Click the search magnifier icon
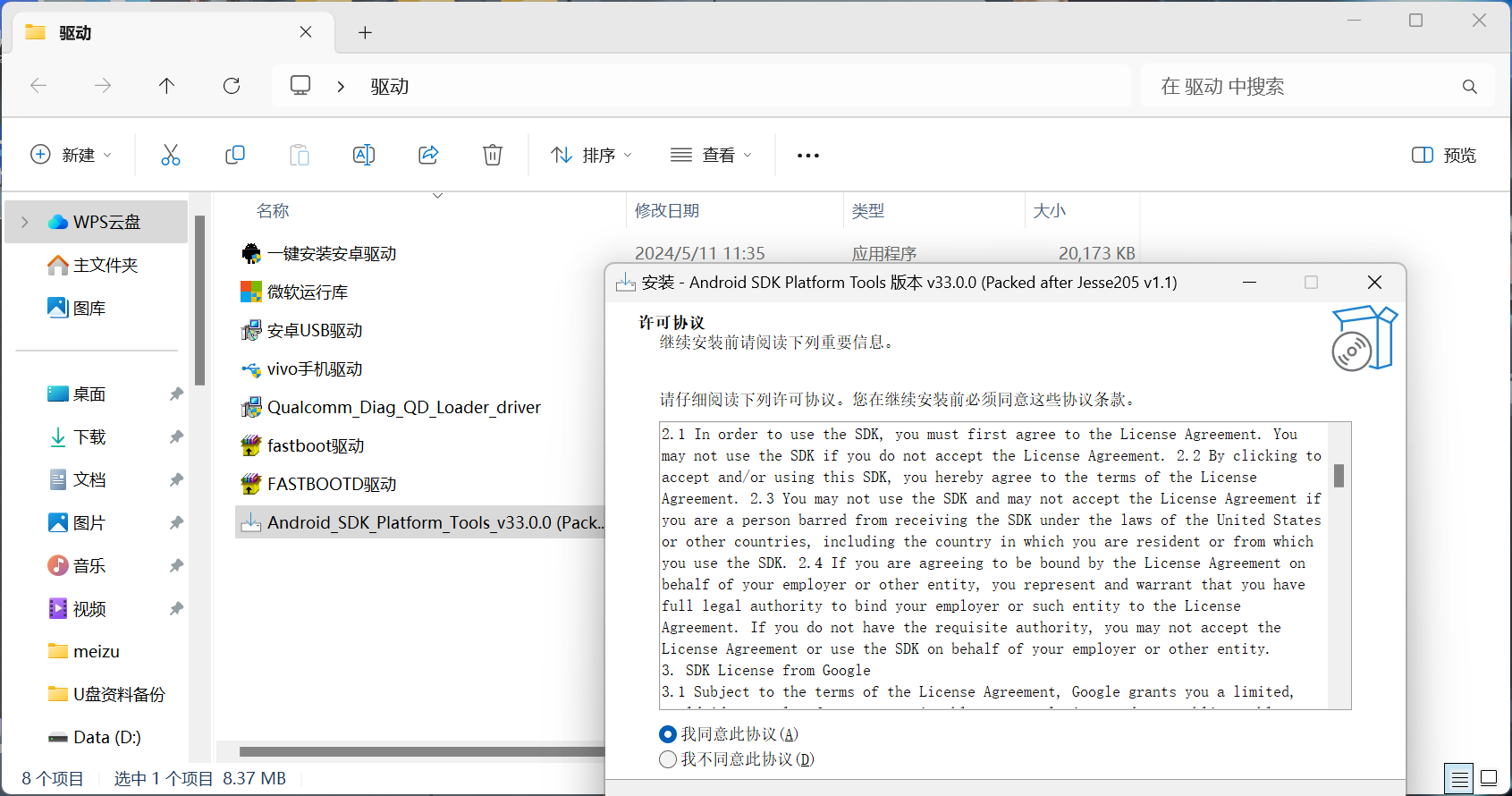The width and height of the screenshot is (1512, 796). (x=1469, y=87)
